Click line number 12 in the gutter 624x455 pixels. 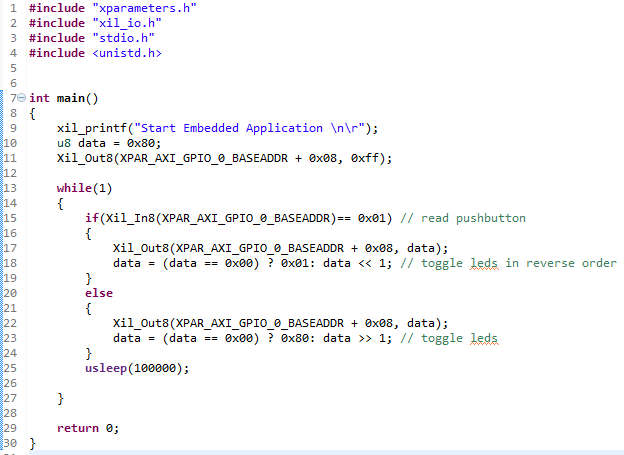[10, 173]
